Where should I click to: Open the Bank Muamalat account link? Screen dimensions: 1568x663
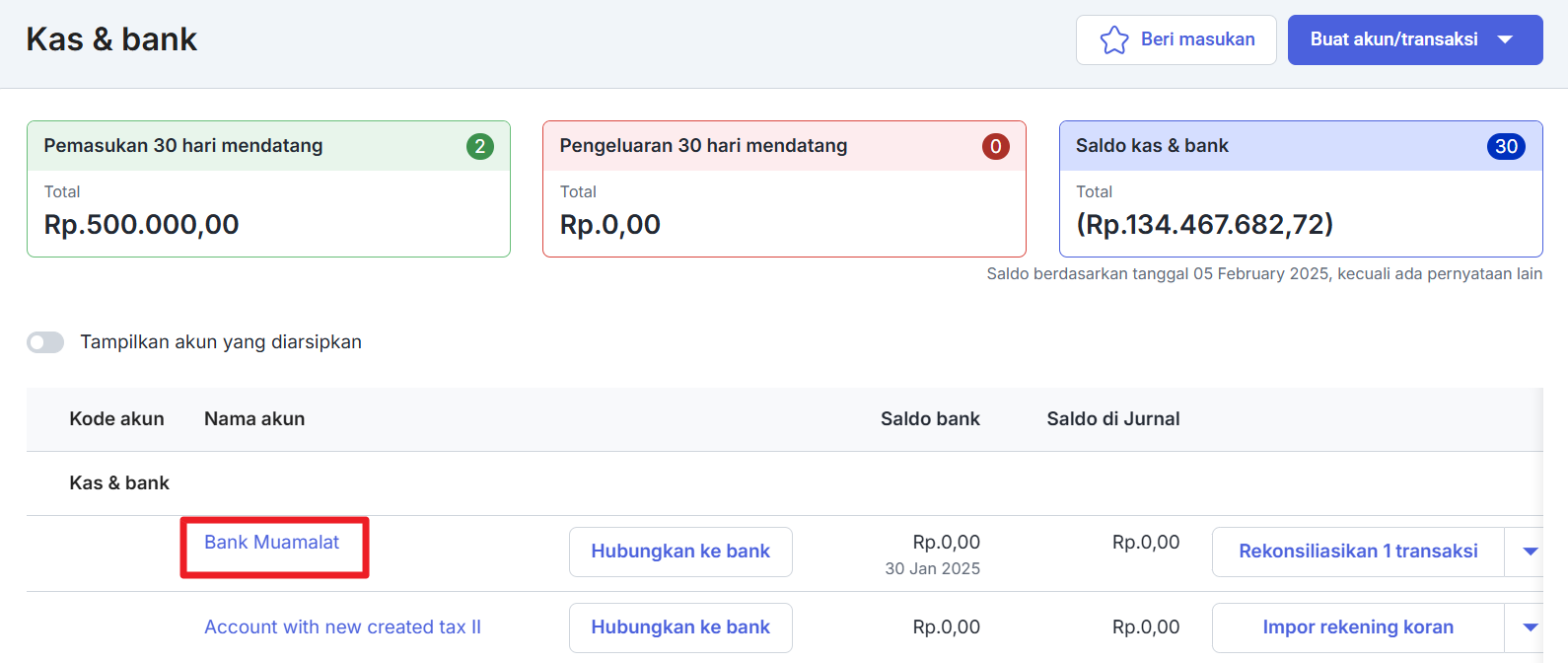tap(271, 542)
